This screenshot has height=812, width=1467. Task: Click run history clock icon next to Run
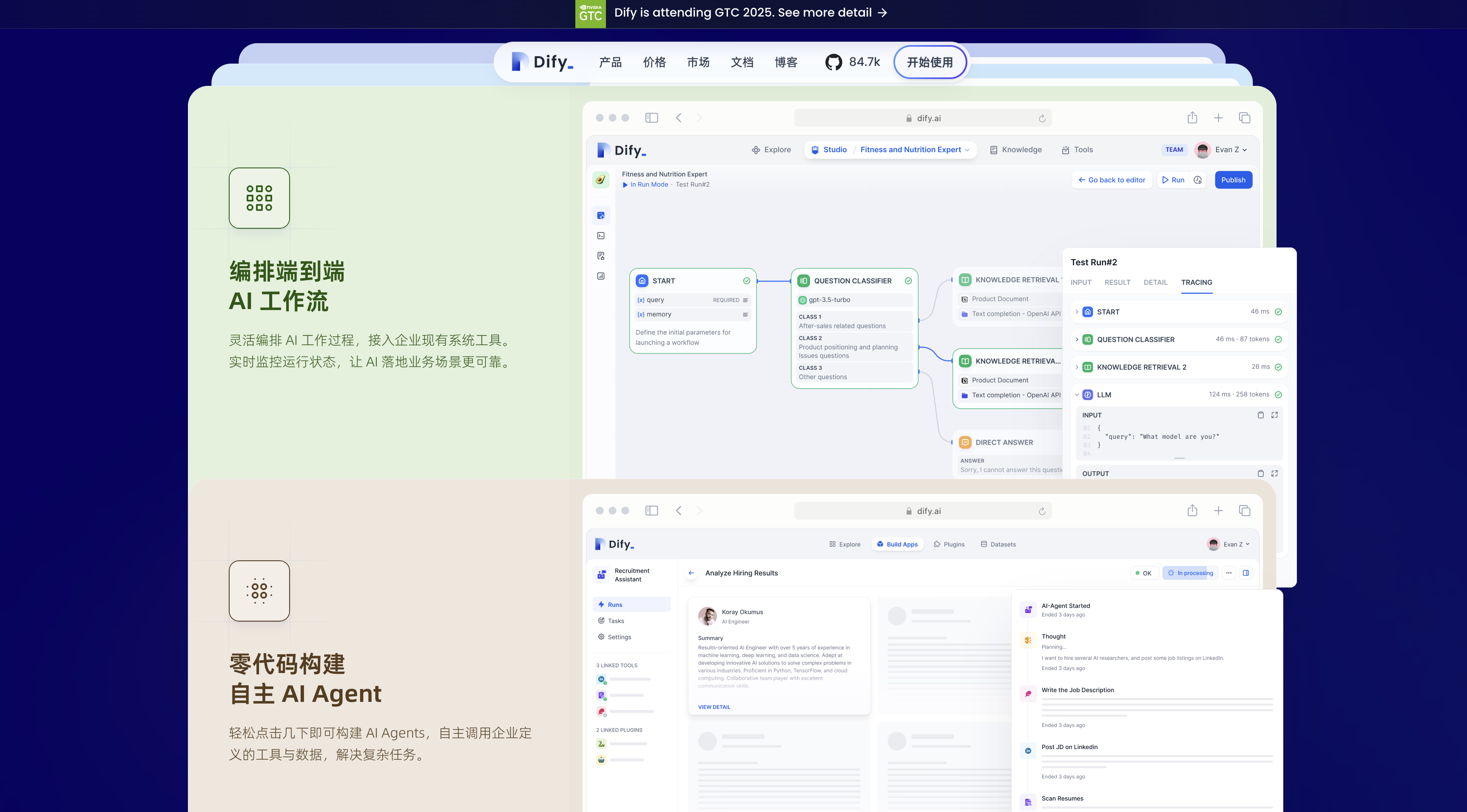[x=1198, y=180]
